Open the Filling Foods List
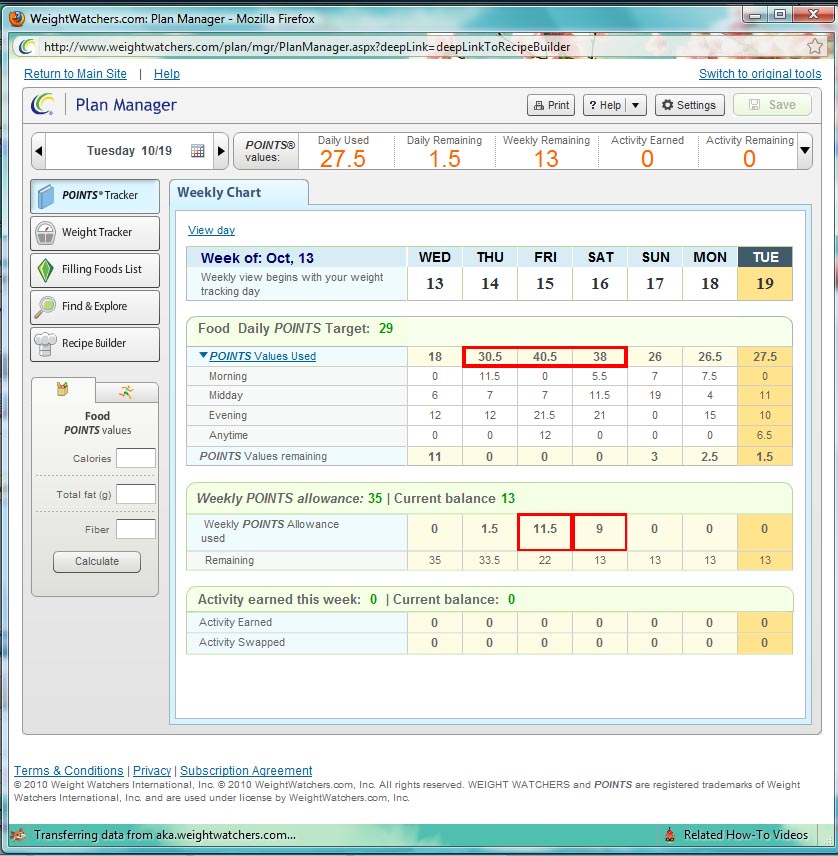 95,270
